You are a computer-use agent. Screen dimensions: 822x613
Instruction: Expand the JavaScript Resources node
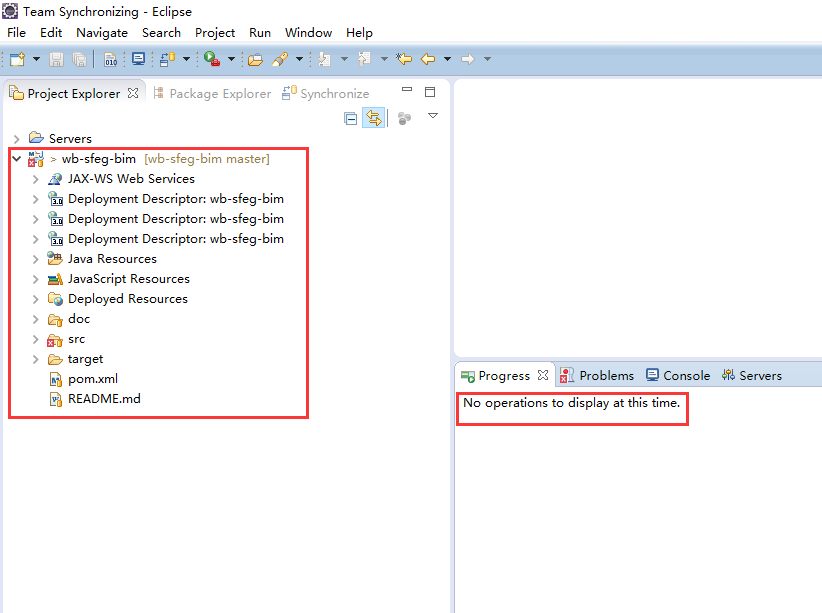pos(35,279)
